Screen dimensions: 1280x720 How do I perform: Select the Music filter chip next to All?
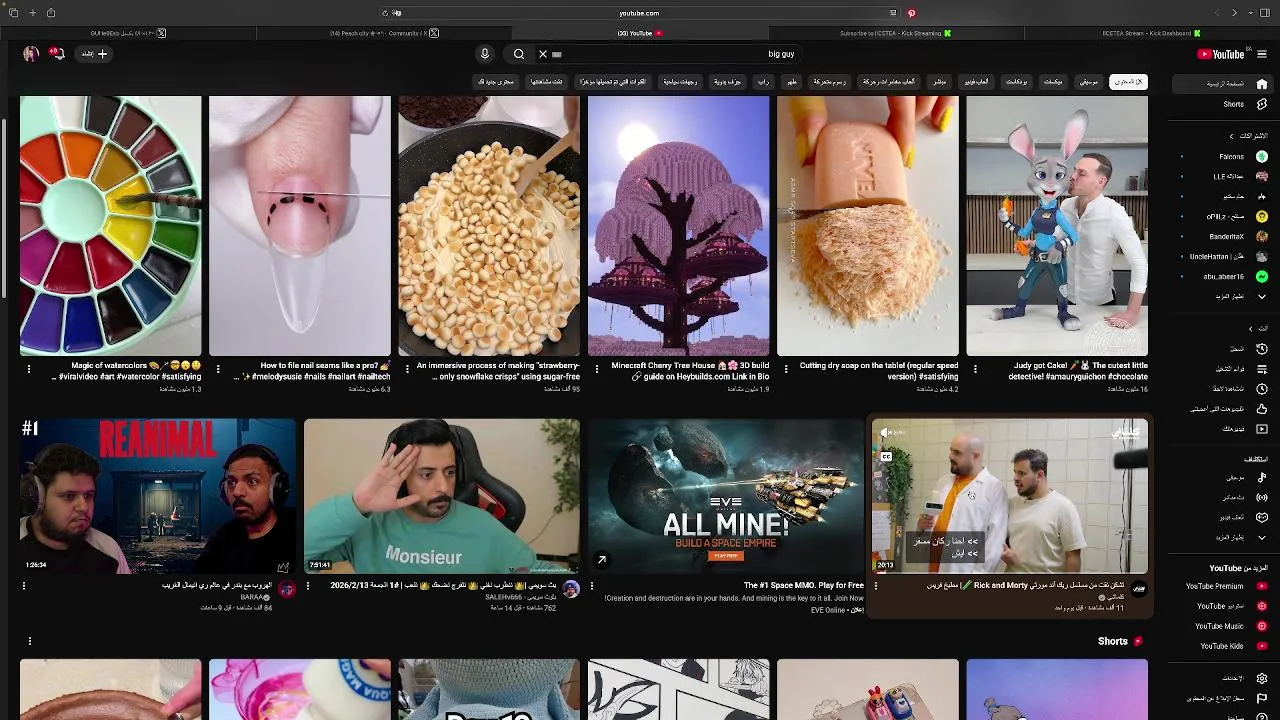[1089, 82]
